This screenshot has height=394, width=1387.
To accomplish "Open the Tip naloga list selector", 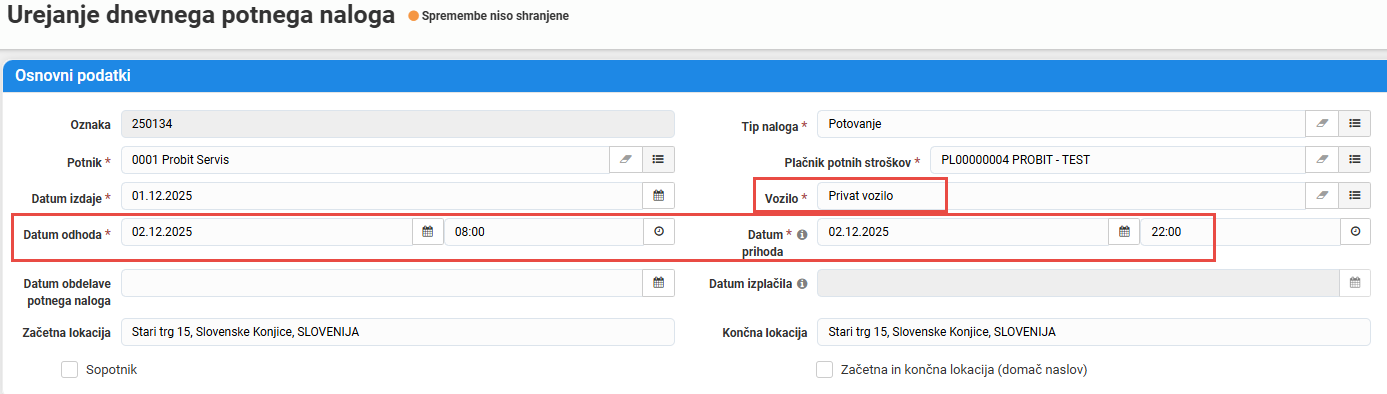I will [x=1354, y=123].
